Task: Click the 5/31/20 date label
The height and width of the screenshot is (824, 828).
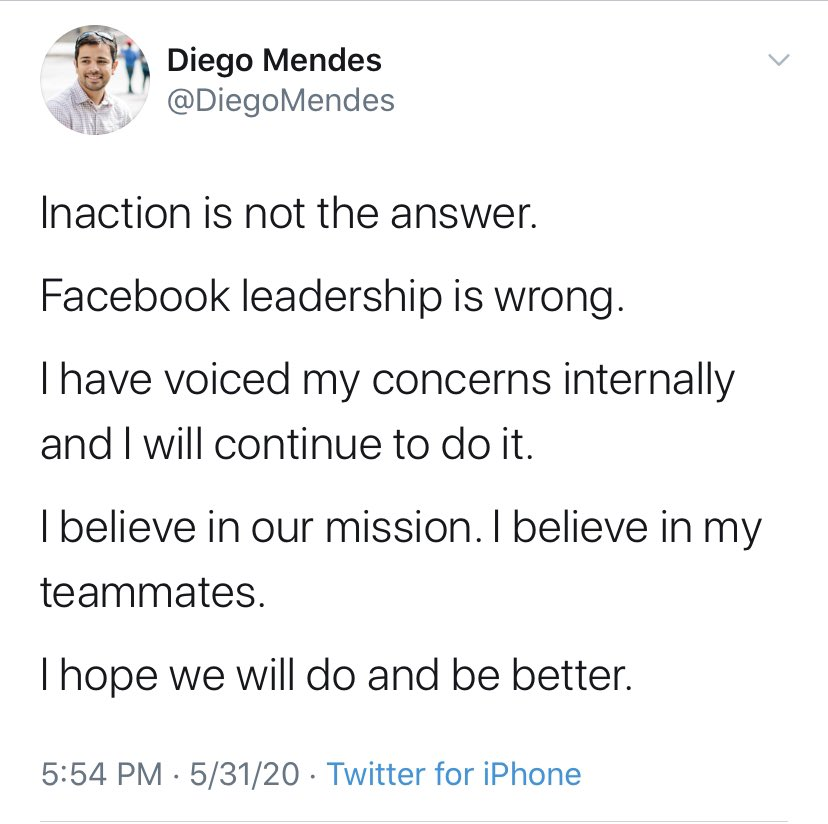Action: click(244, 774)
